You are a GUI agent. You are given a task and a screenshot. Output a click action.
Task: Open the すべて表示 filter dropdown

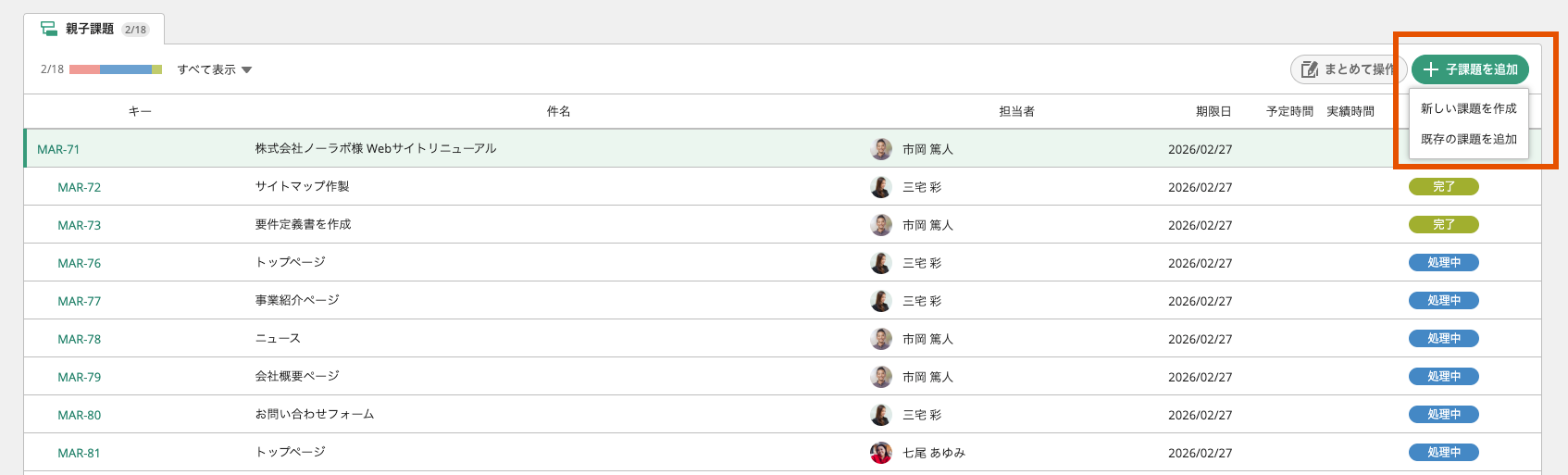(x=215, y=69)
